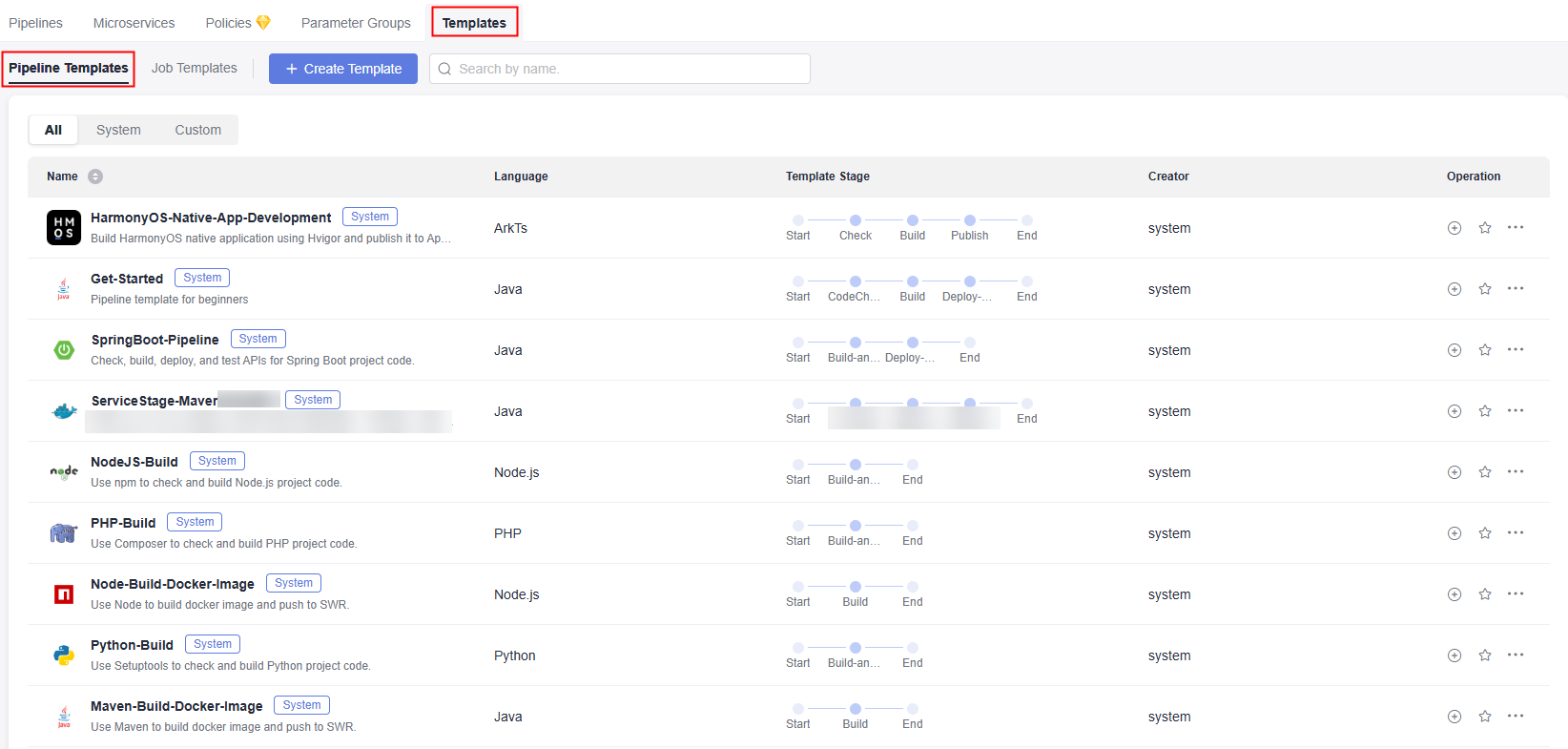
Task: Focus the Search by name field
Action: [629, 69]
